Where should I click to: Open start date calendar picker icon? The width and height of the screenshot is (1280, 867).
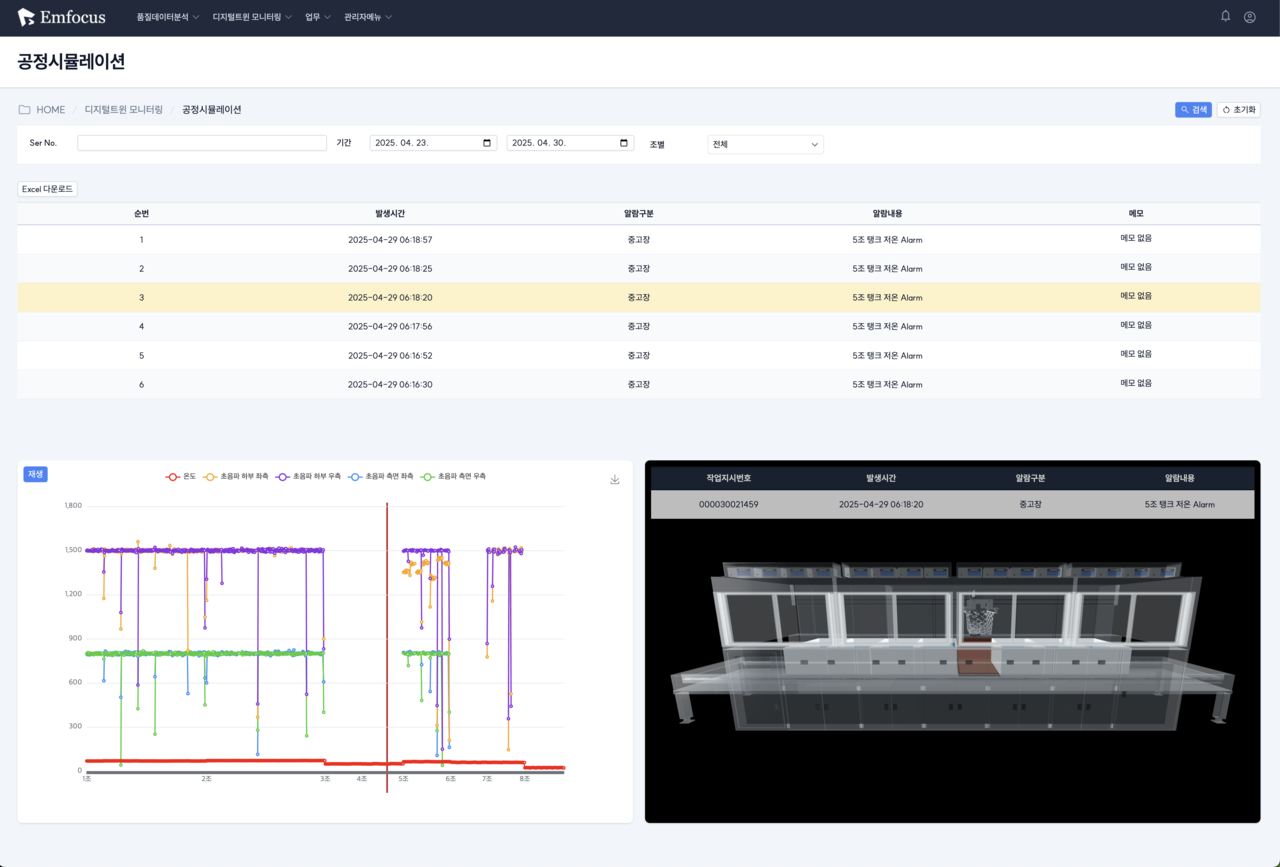(x=488, y=143)
